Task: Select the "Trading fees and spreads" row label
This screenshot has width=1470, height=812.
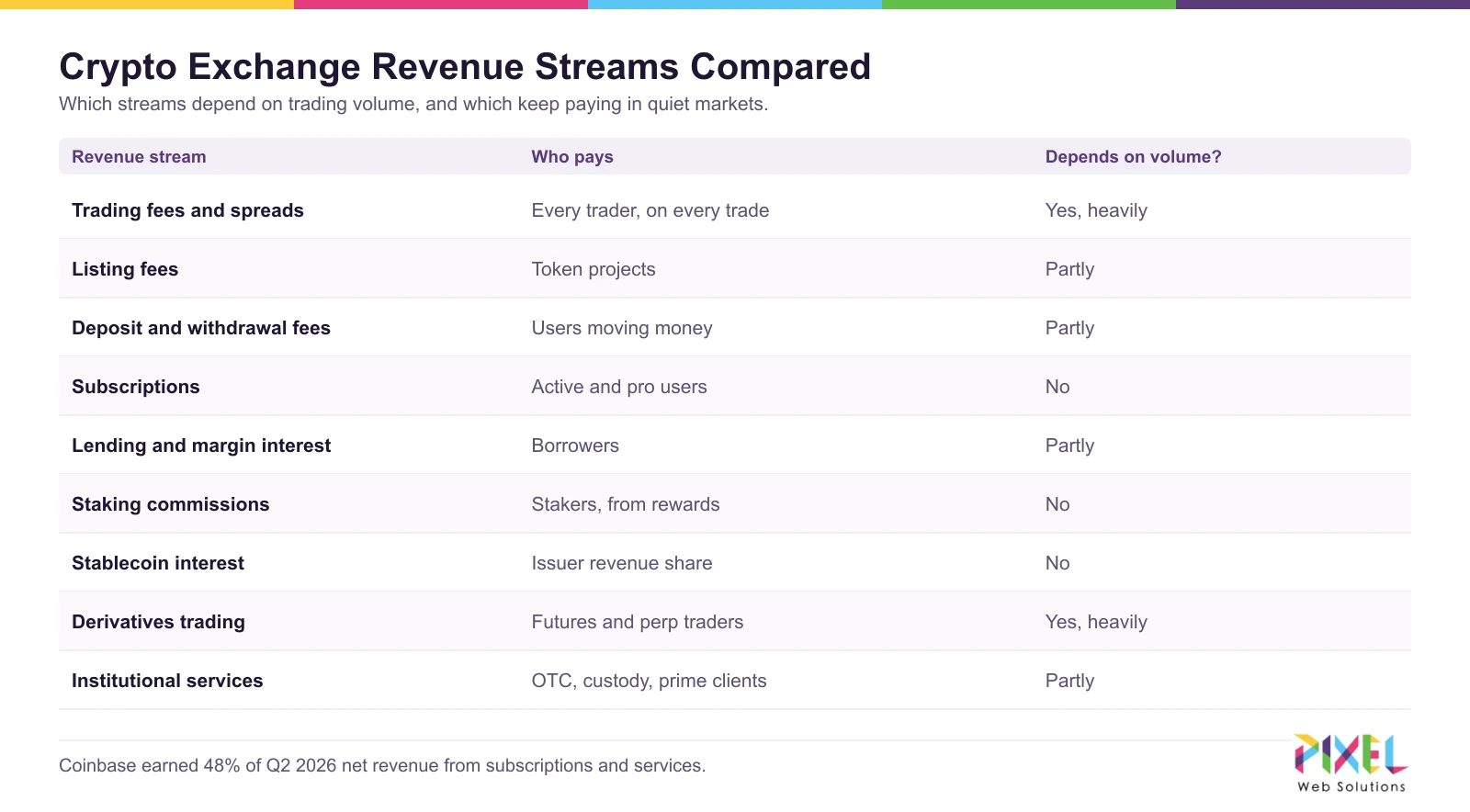Action: coord(187,210)
